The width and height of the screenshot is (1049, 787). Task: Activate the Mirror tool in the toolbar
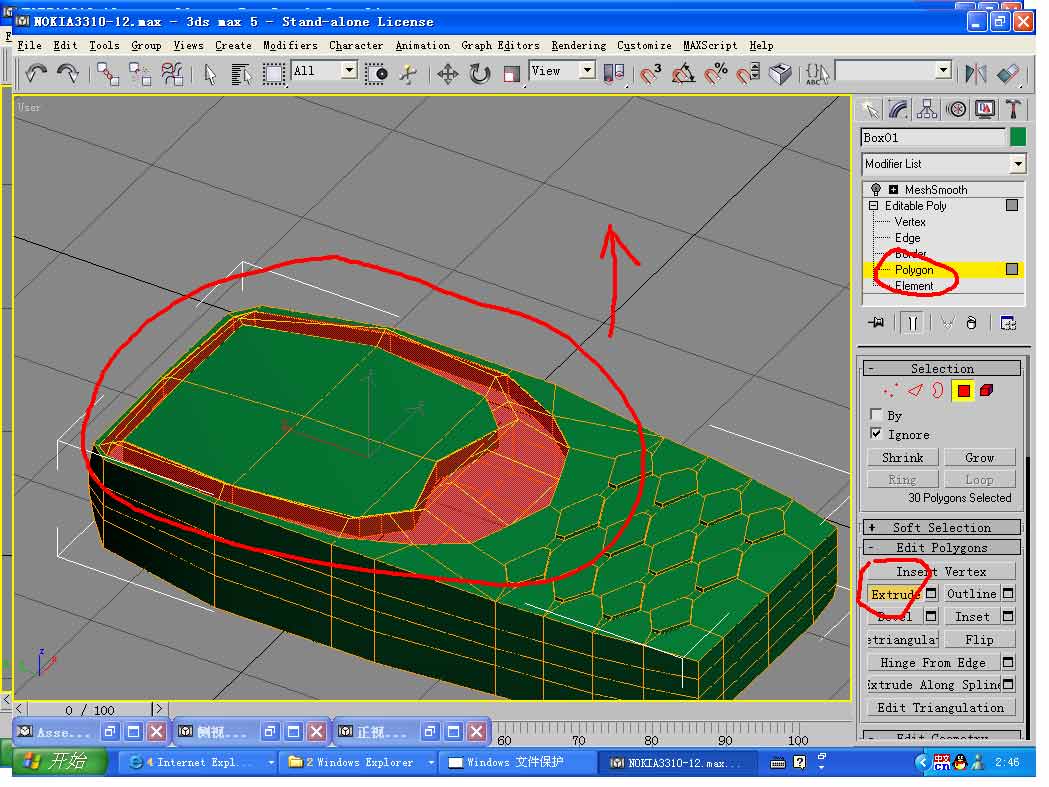pos(976,73)
